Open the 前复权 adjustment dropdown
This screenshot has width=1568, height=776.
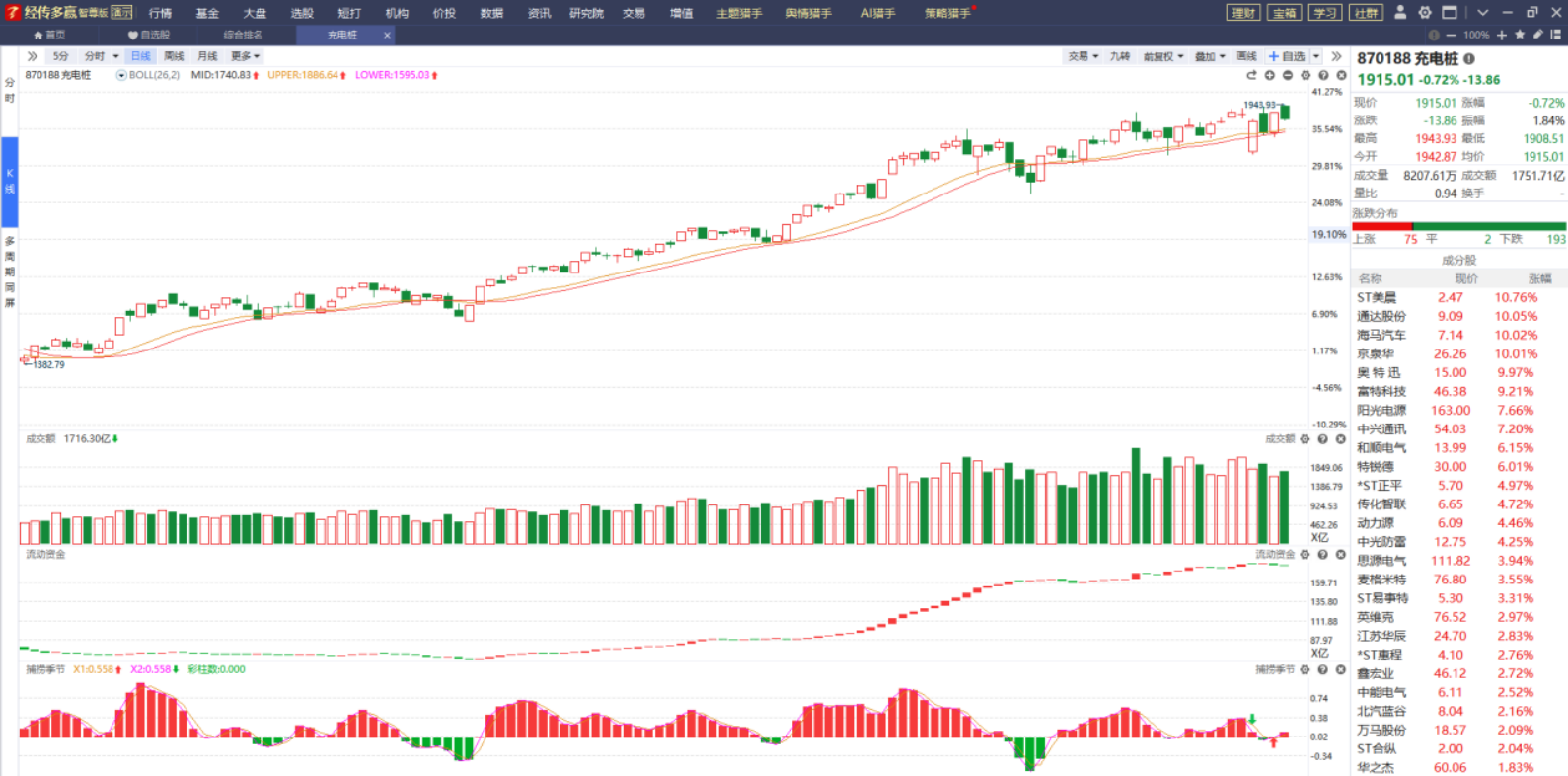[1162, 56]
